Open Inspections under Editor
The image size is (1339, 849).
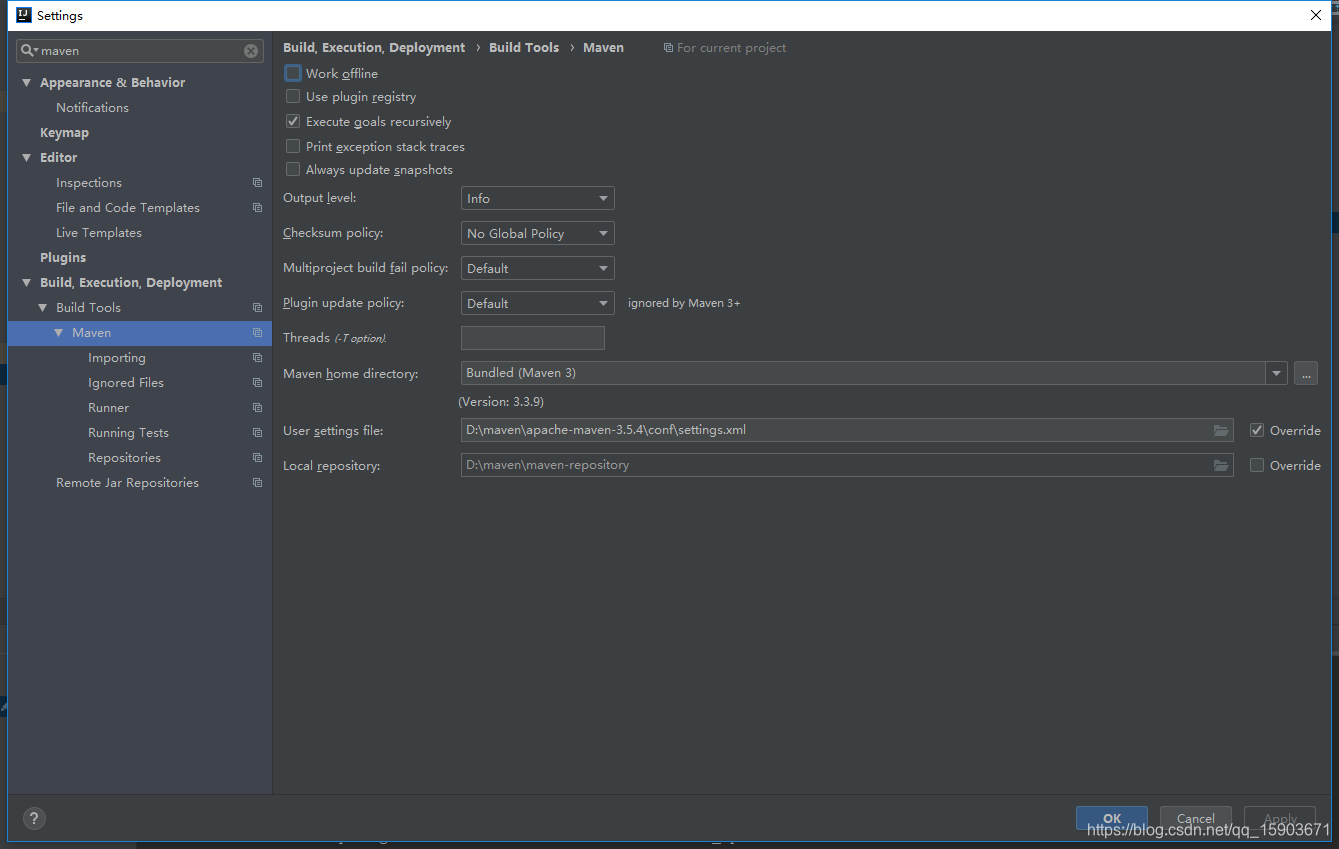click(89, 183)
